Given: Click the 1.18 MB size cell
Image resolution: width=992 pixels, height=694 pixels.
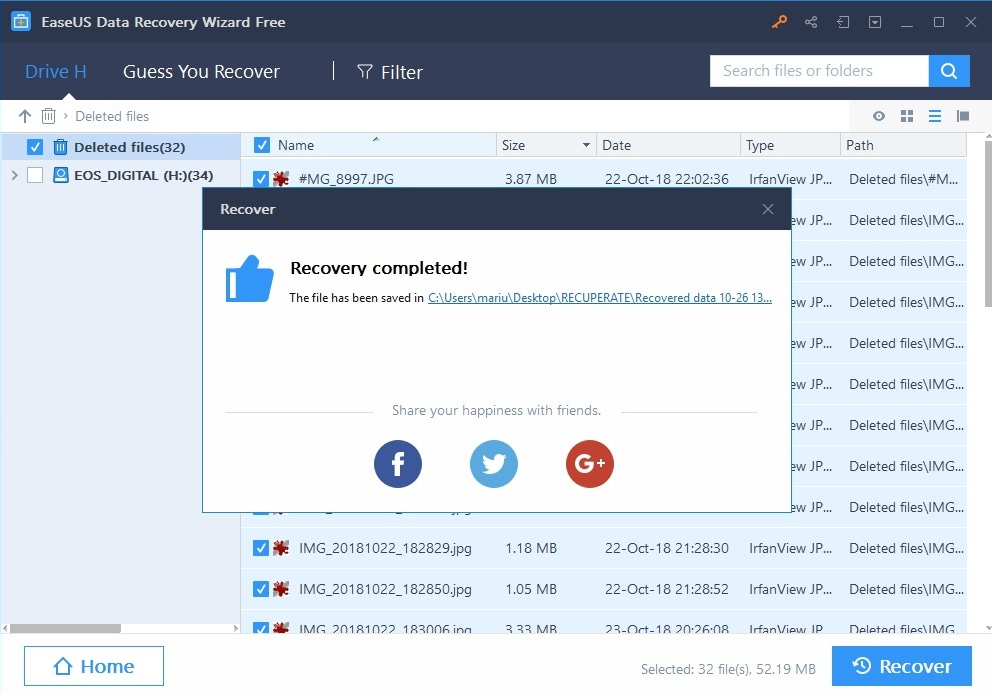Looking at the screenshot, I should click(x=531, y=548).
